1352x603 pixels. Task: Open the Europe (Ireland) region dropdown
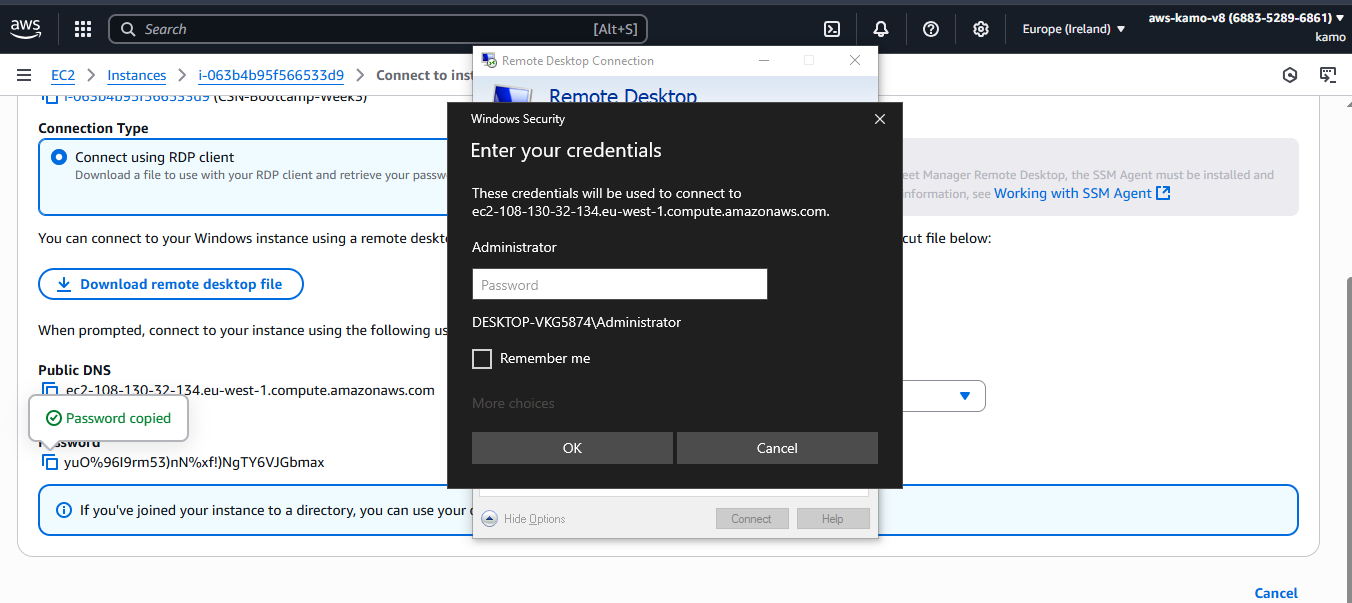[x=1071, y=29]
